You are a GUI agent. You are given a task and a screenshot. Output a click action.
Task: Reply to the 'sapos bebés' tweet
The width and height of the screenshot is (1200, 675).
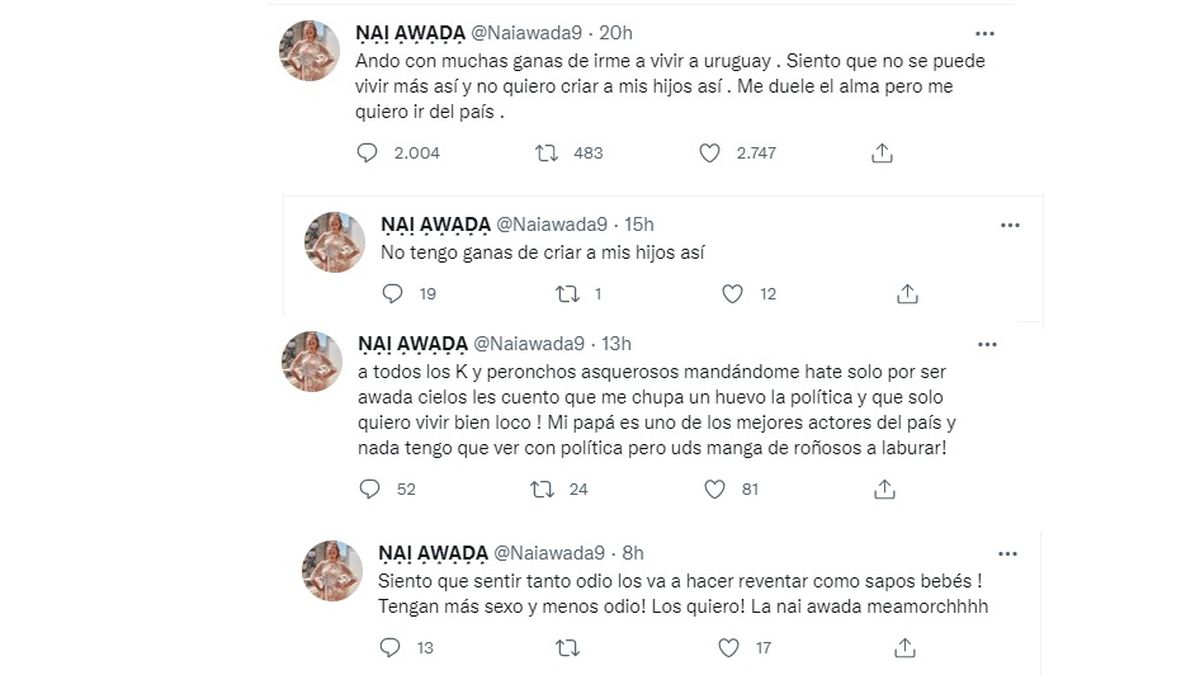(x=391, y=648)
